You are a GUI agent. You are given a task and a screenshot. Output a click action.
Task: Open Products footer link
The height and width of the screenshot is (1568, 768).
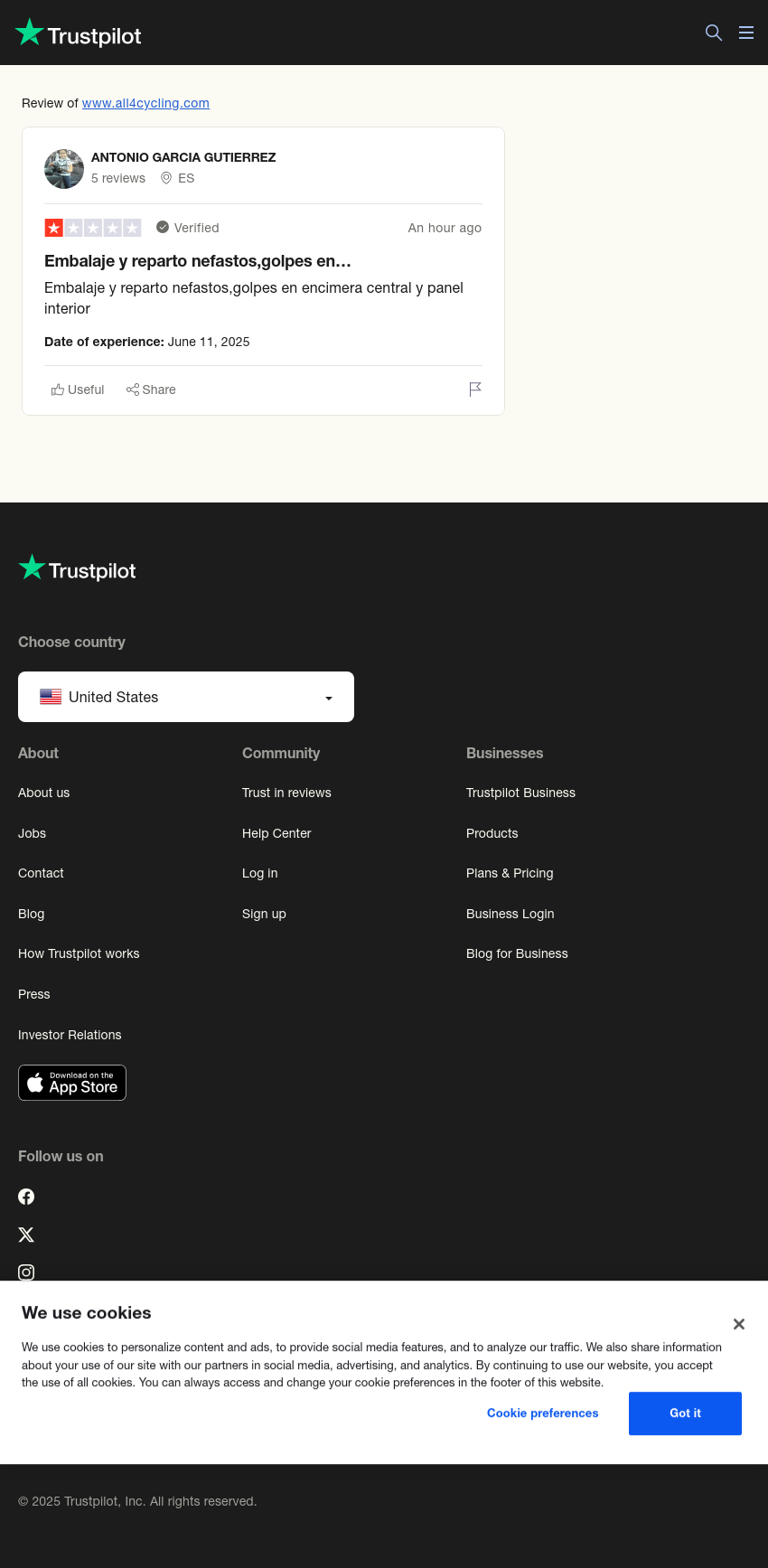[x=492, y=833]
